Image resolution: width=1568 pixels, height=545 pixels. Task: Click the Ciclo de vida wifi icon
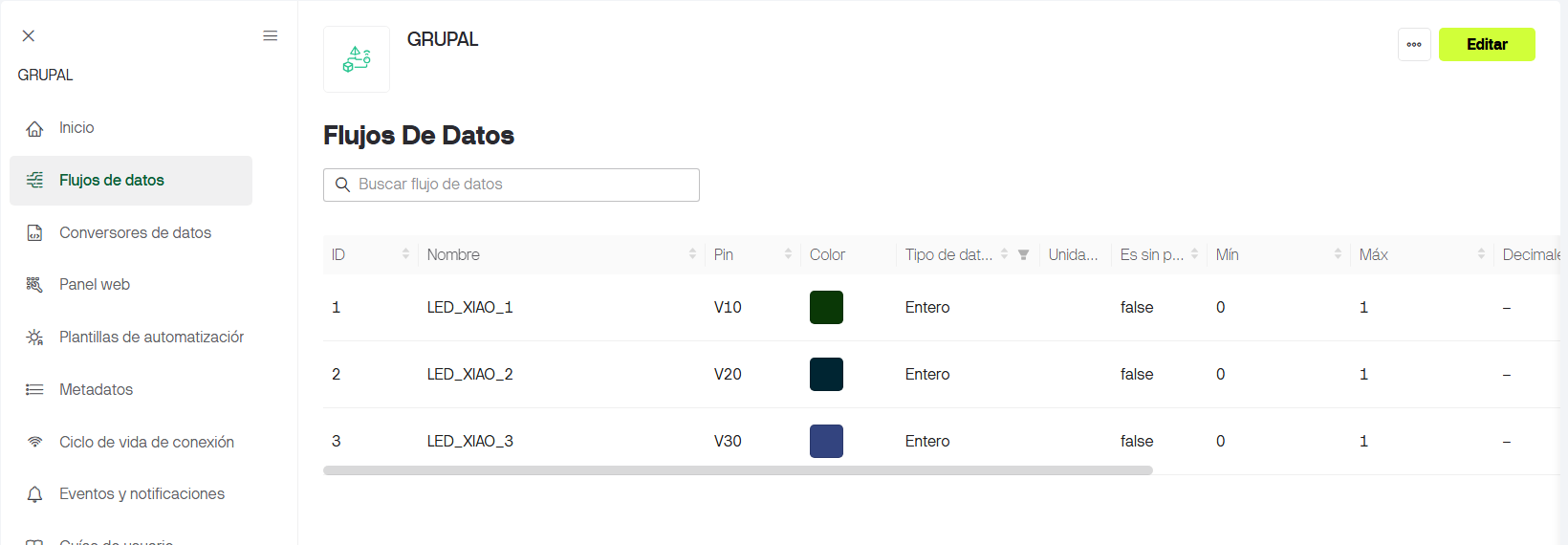[x=34, y=442]
